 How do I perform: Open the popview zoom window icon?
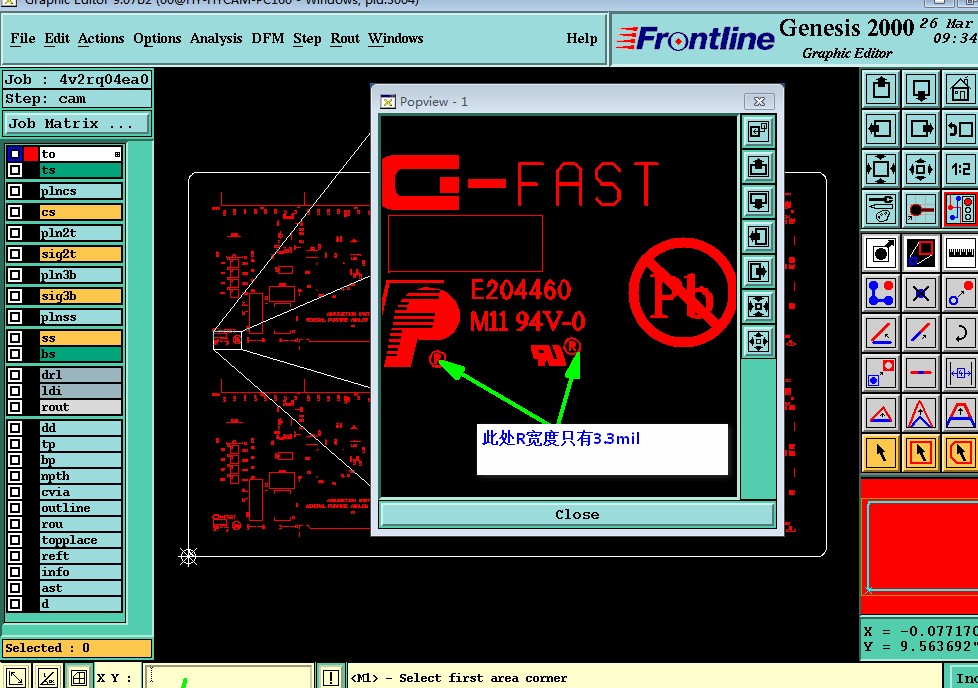pos(921,253)
